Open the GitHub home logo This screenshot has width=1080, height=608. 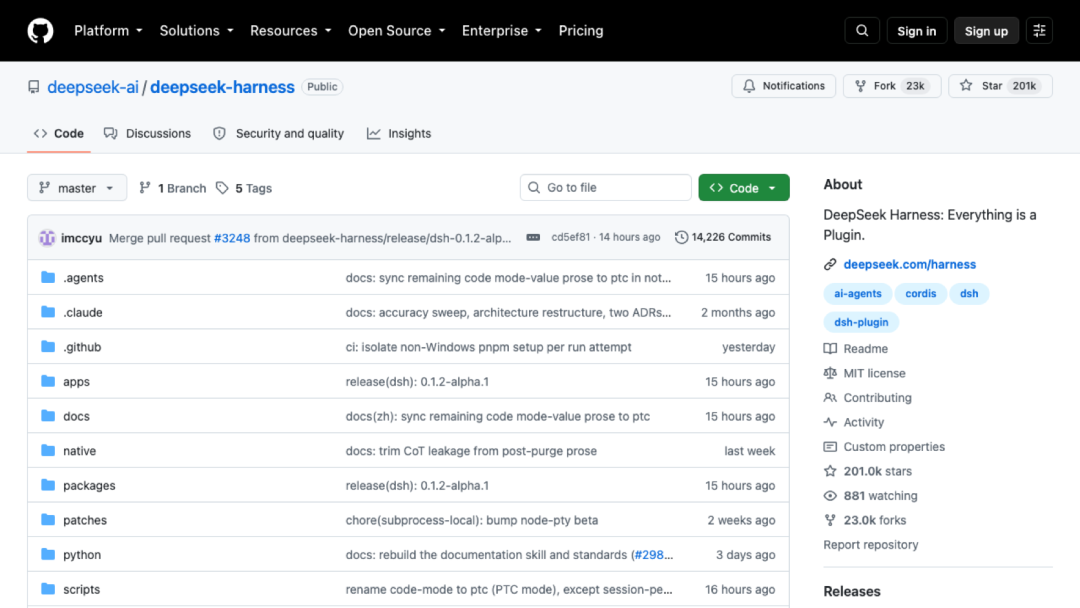pyautogui.click(x=40, y=31)
